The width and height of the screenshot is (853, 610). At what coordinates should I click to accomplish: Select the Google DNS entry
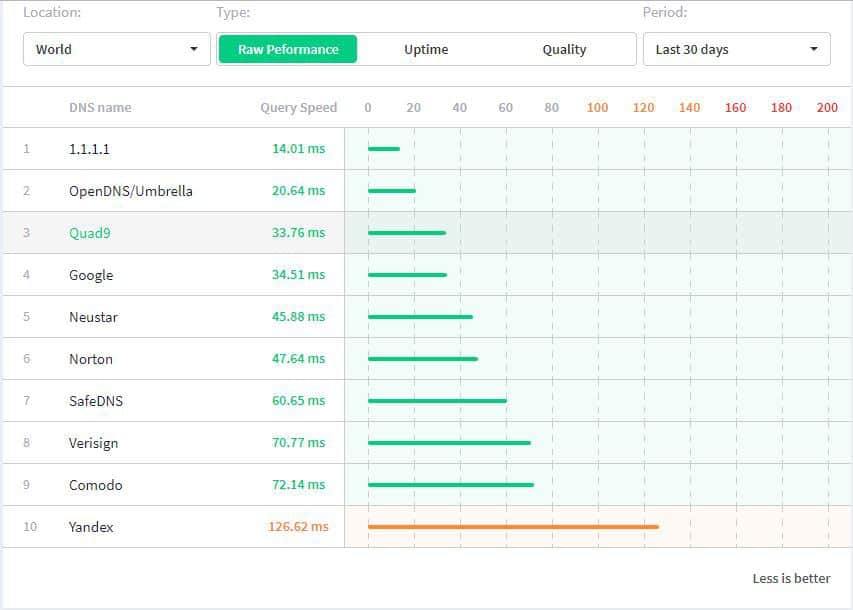(x=91, y=275)
